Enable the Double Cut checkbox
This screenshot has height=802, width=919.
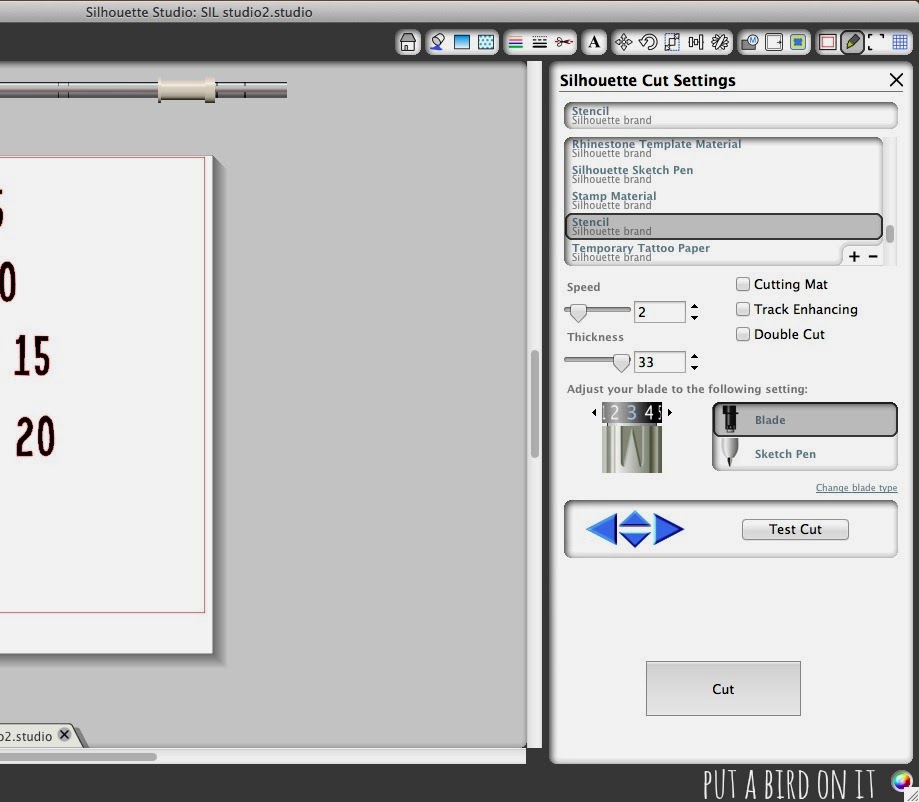[743, 334]
